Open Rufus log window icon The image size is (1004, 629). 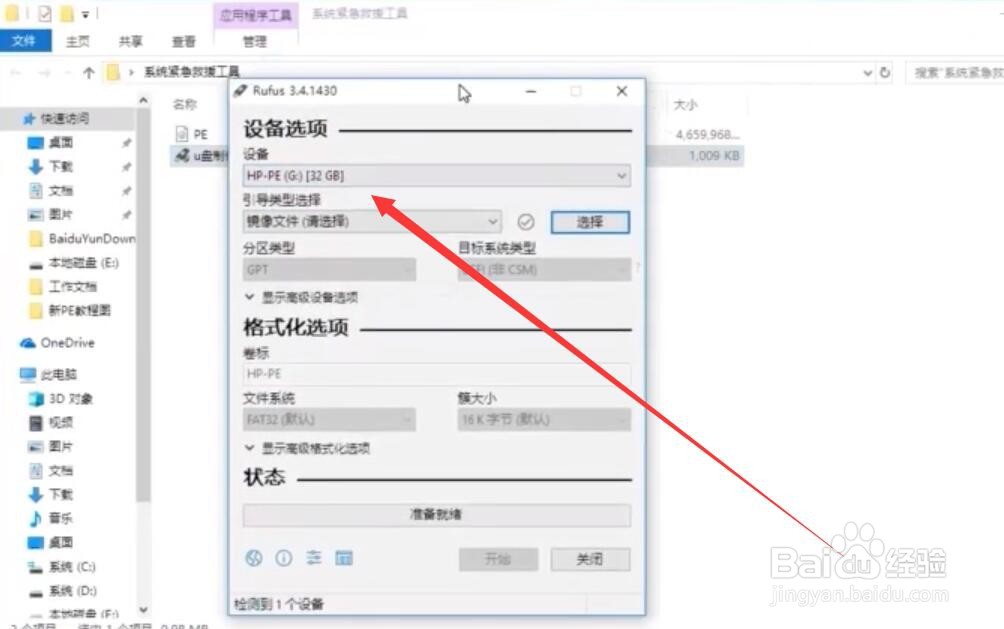pos(344,559)
